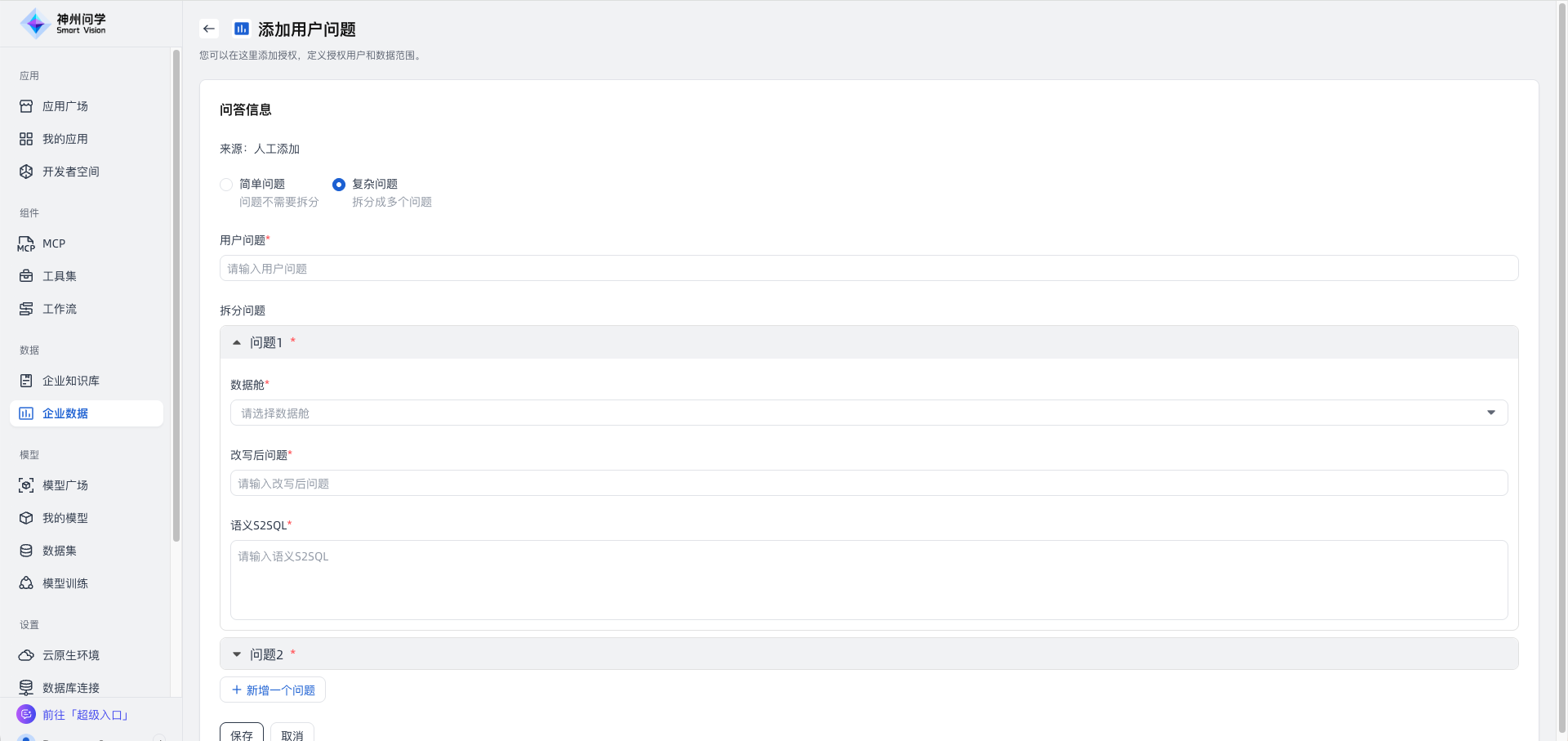Click the 云原生环境 cloud icon

(26, 655)
